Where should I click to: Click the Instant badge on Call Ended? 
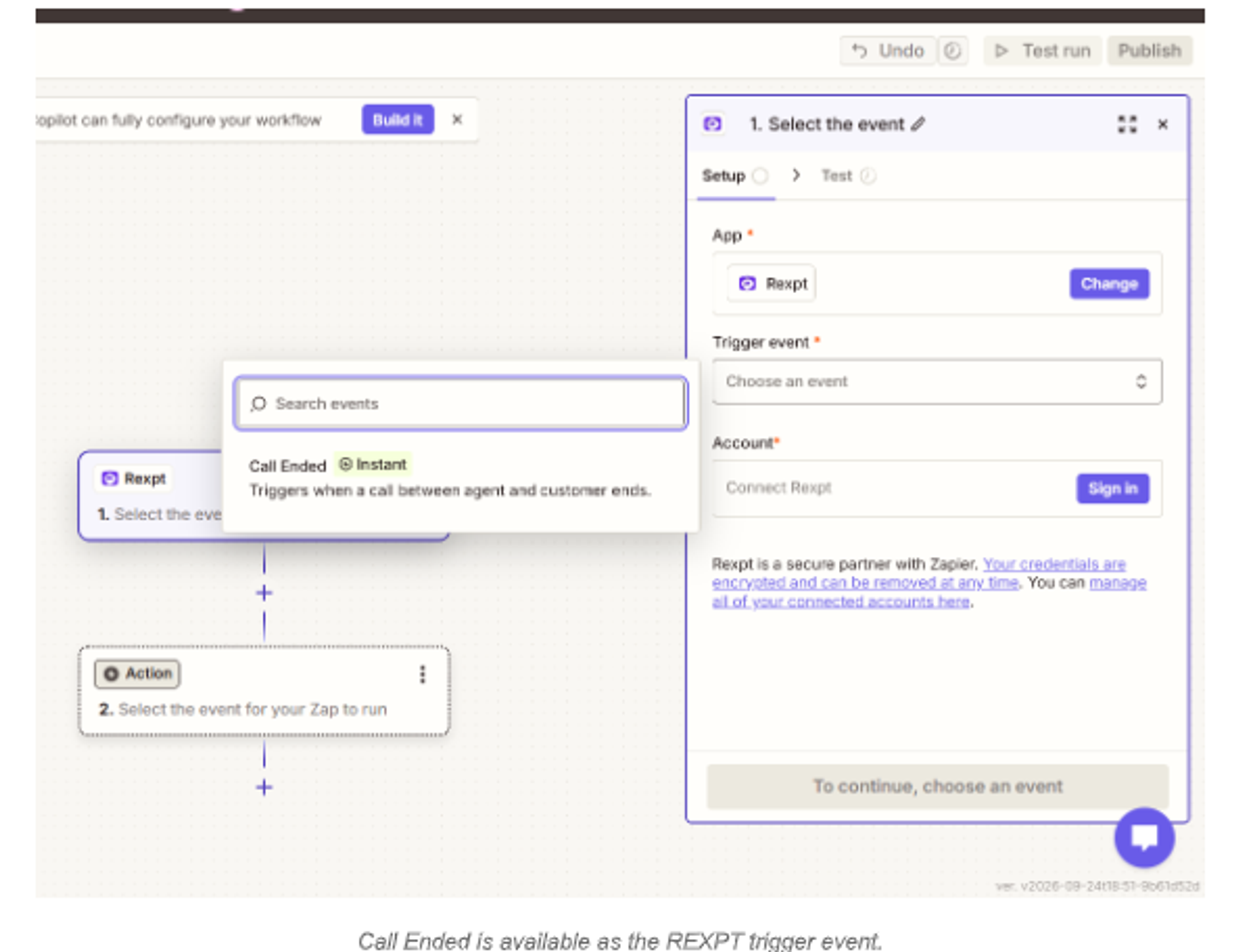373,464
